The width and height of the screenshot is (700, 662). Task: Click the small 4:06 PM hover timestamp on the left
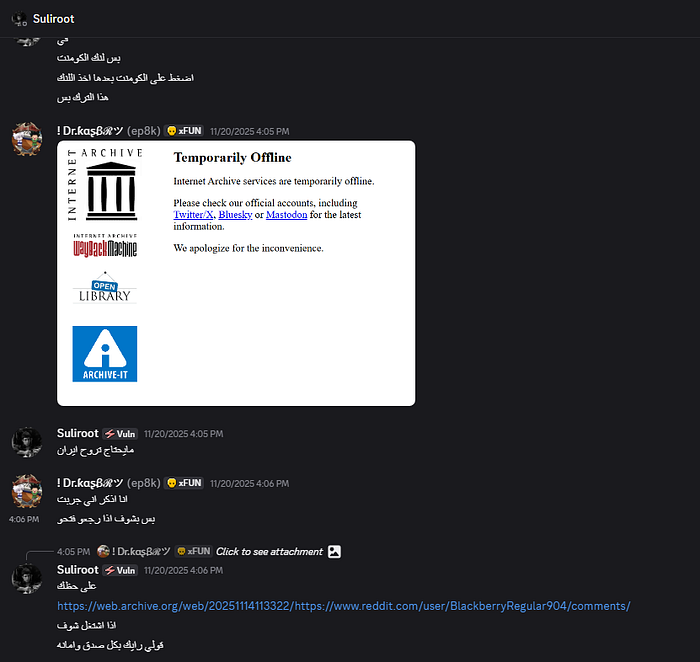pyautogui.click(x=24, y=519)
